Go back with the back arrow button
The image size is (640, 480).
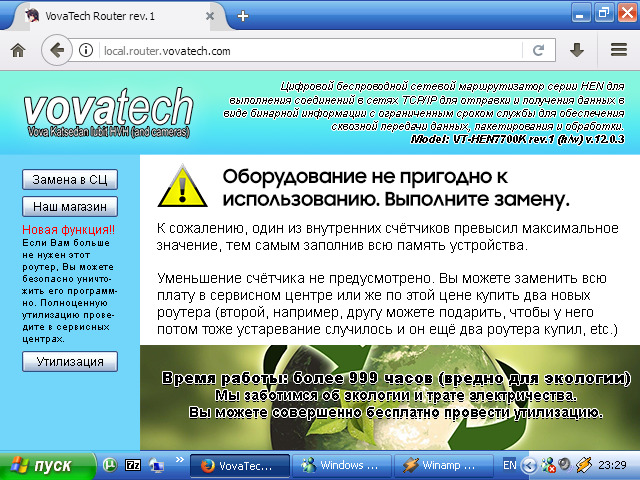57,50
